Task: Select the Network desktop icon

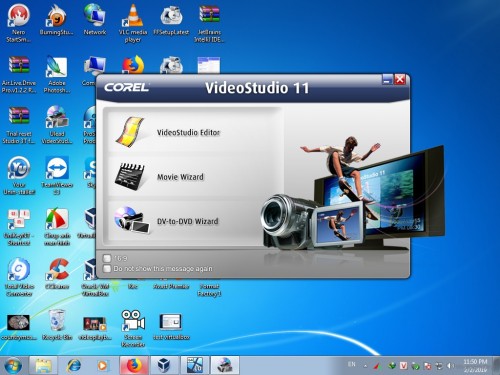Action: [95, 20]
